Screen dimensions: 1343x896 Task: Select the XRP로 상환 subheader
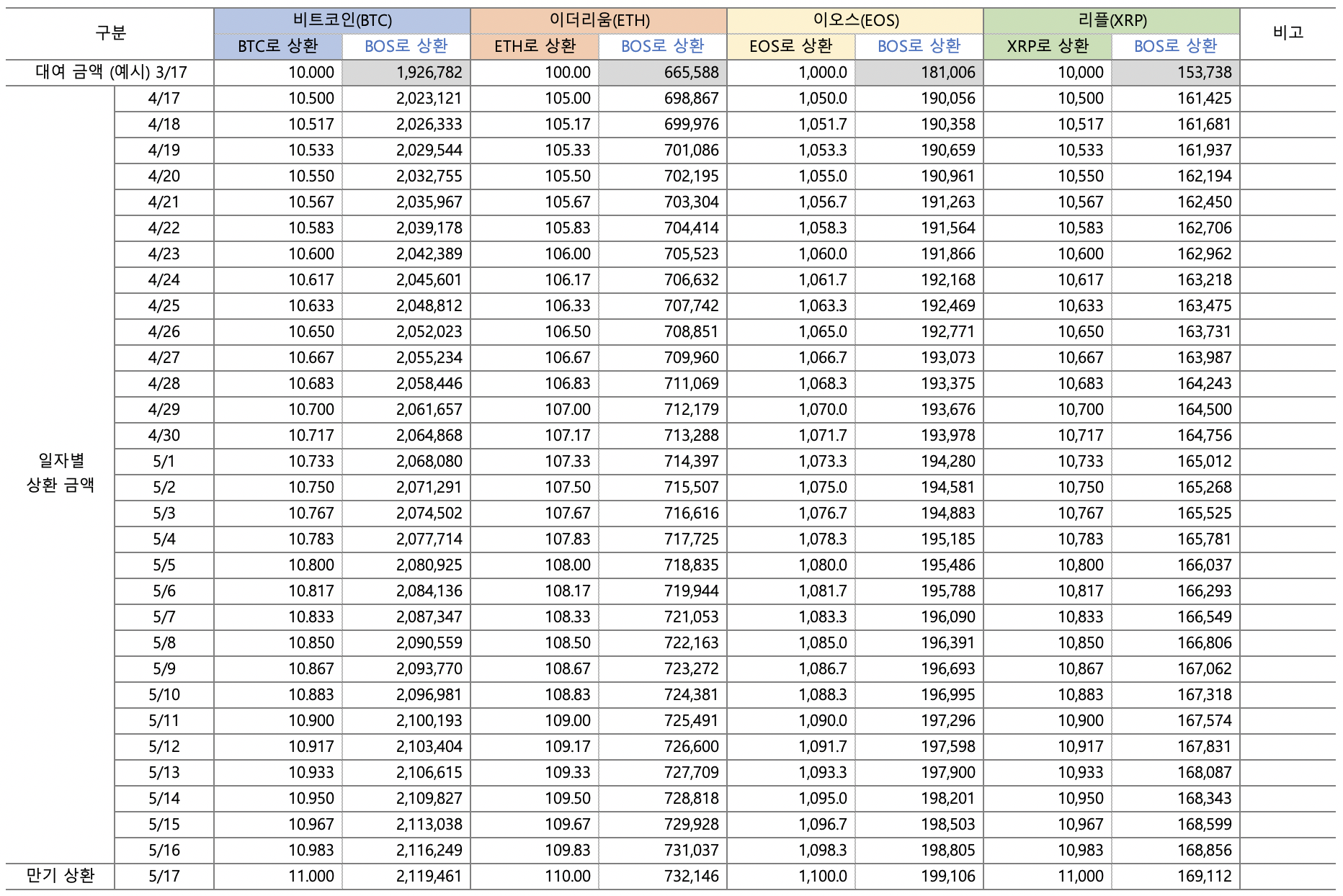click(x=1048, y=47)
